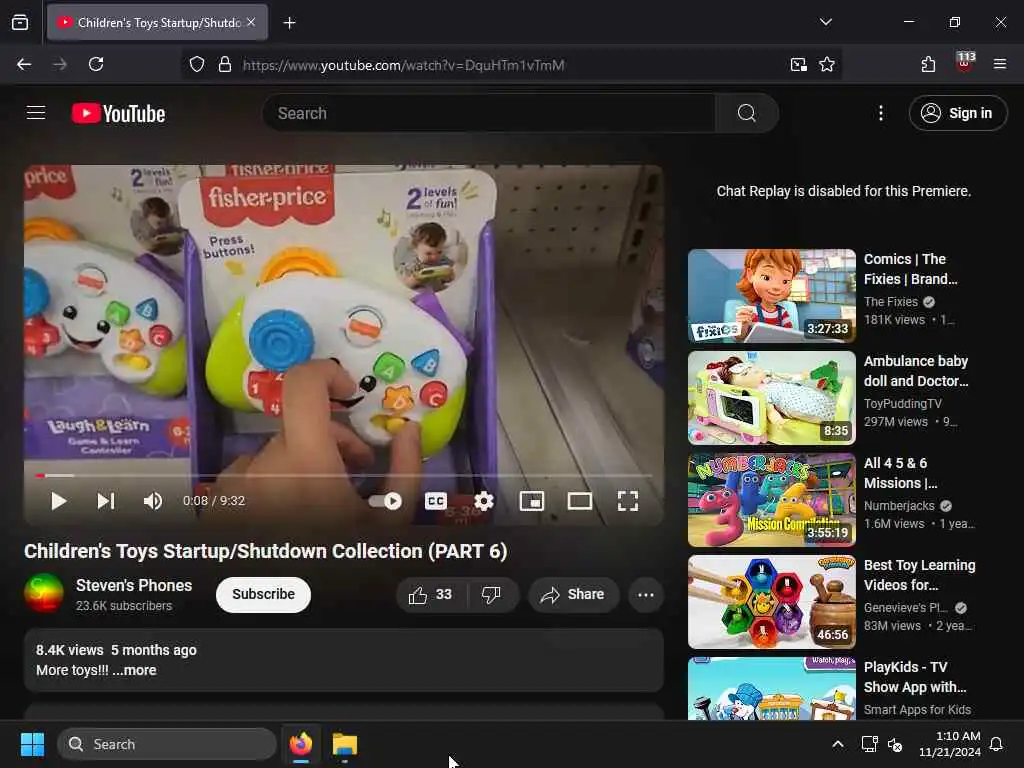
Task: View site security padlock info
Action: 225,65
